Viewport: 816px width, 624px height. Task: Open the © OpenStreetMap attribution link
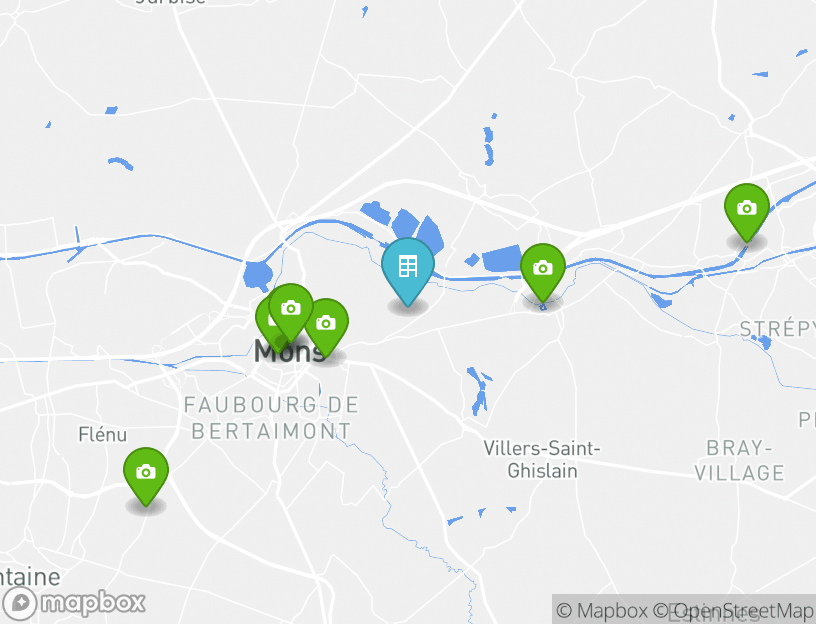pos(733,610)
